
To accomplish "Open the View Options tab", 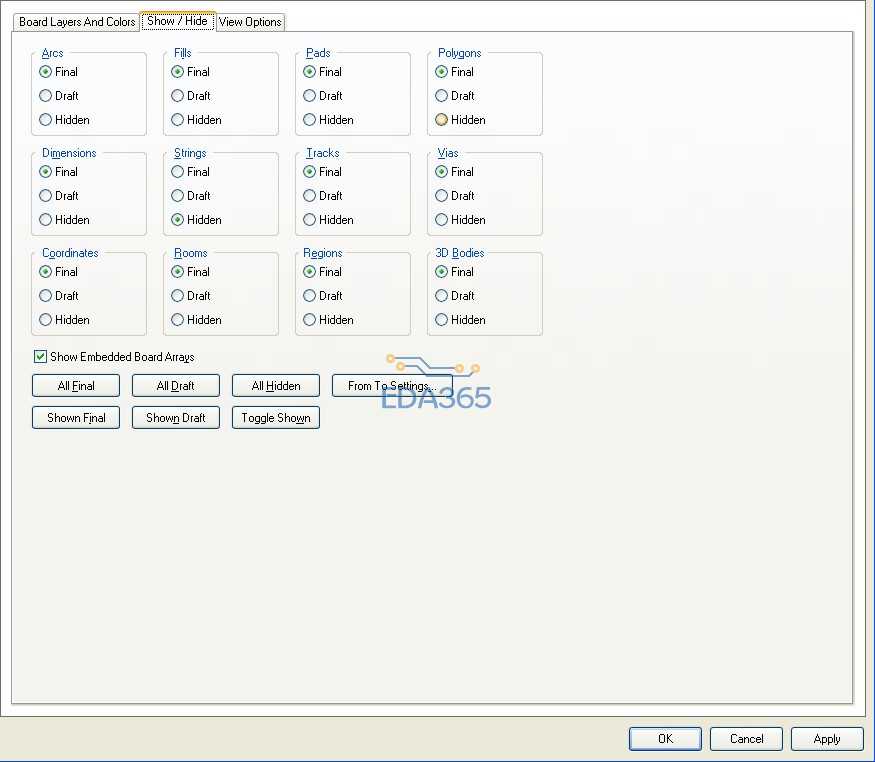I will [250, 22].
